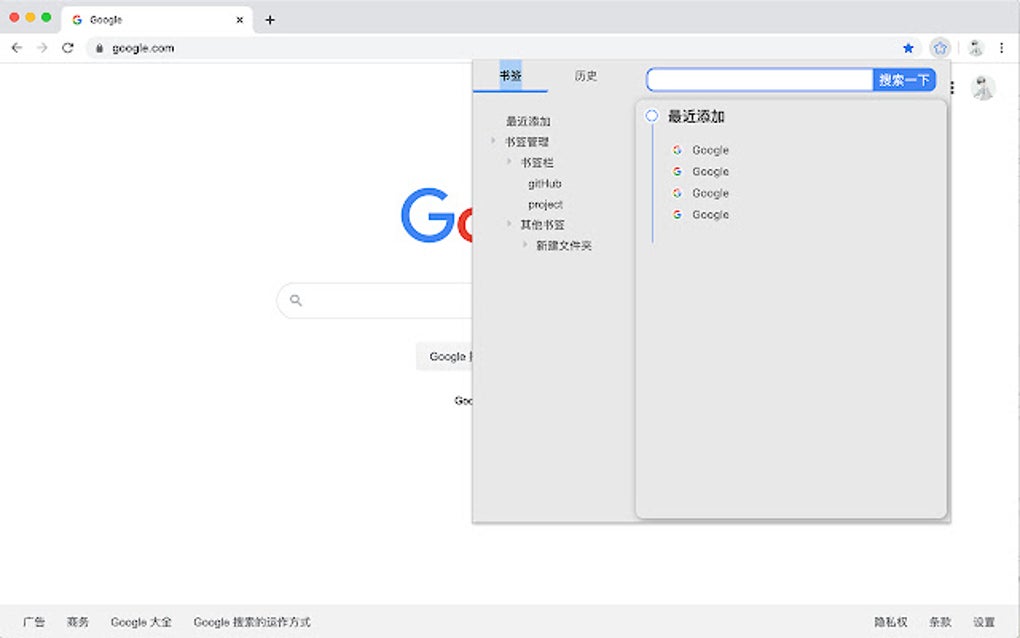This screenshot has width=1020, height=638.
Task: Expand the 其他书签 folder
Action: pyautogui.click(x=508, y=224)
